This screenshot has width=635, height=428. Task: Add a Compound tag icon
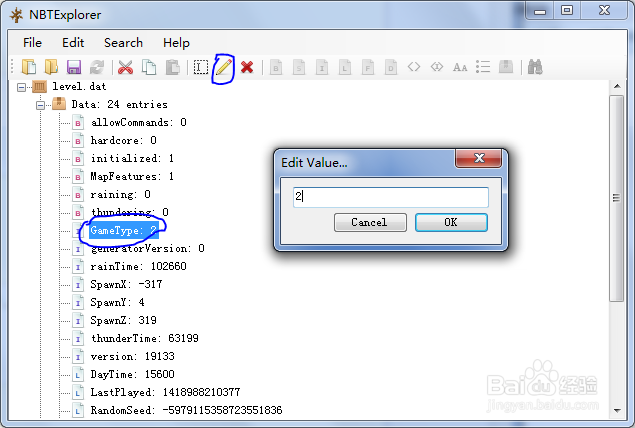tap(506, 67)
